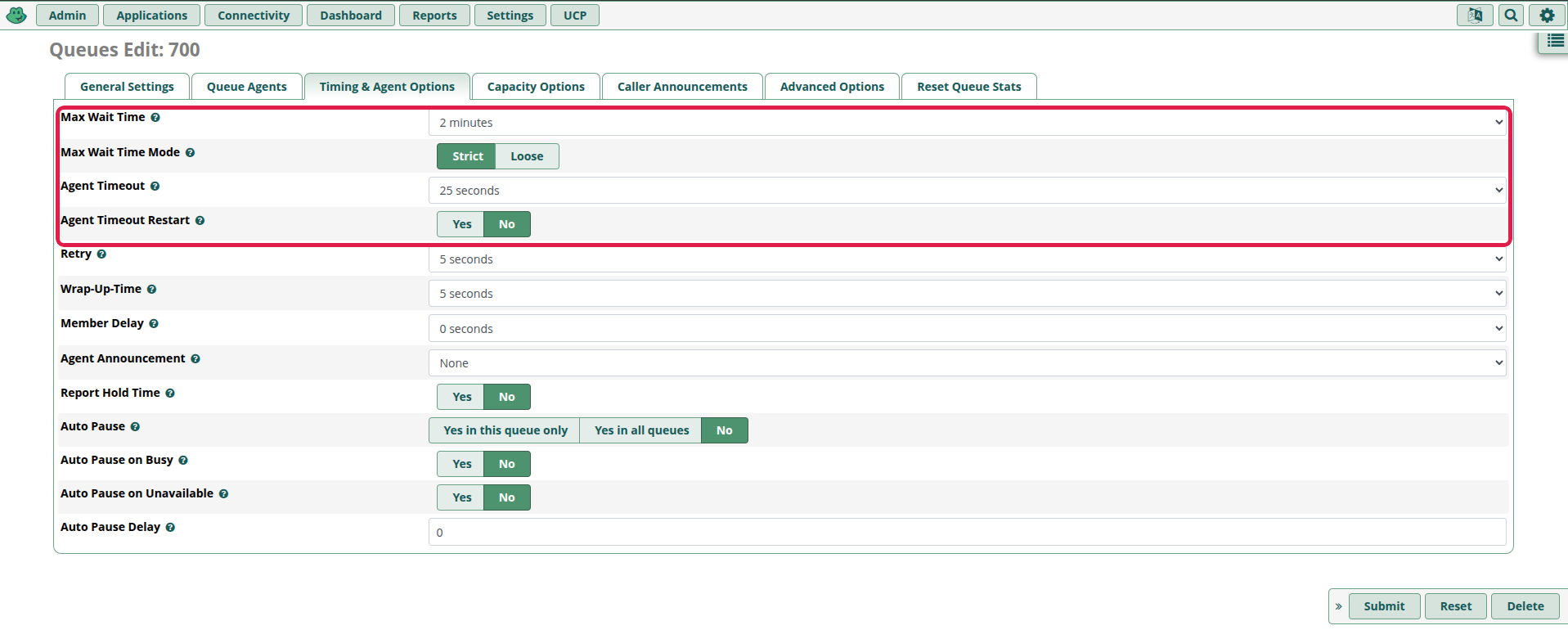Open the UCP menu
1568x630 pixels.
(x=575, y=16)
